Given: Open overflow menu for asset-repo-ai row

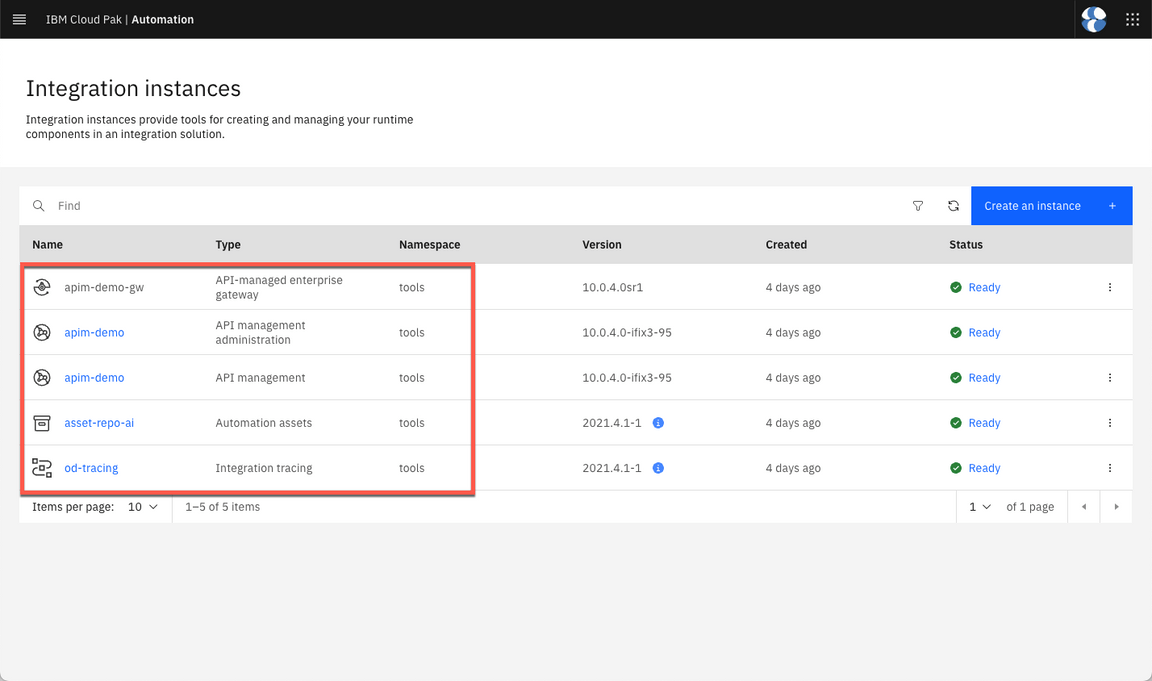Looking at the screenshot, I should click(1110, 423).
